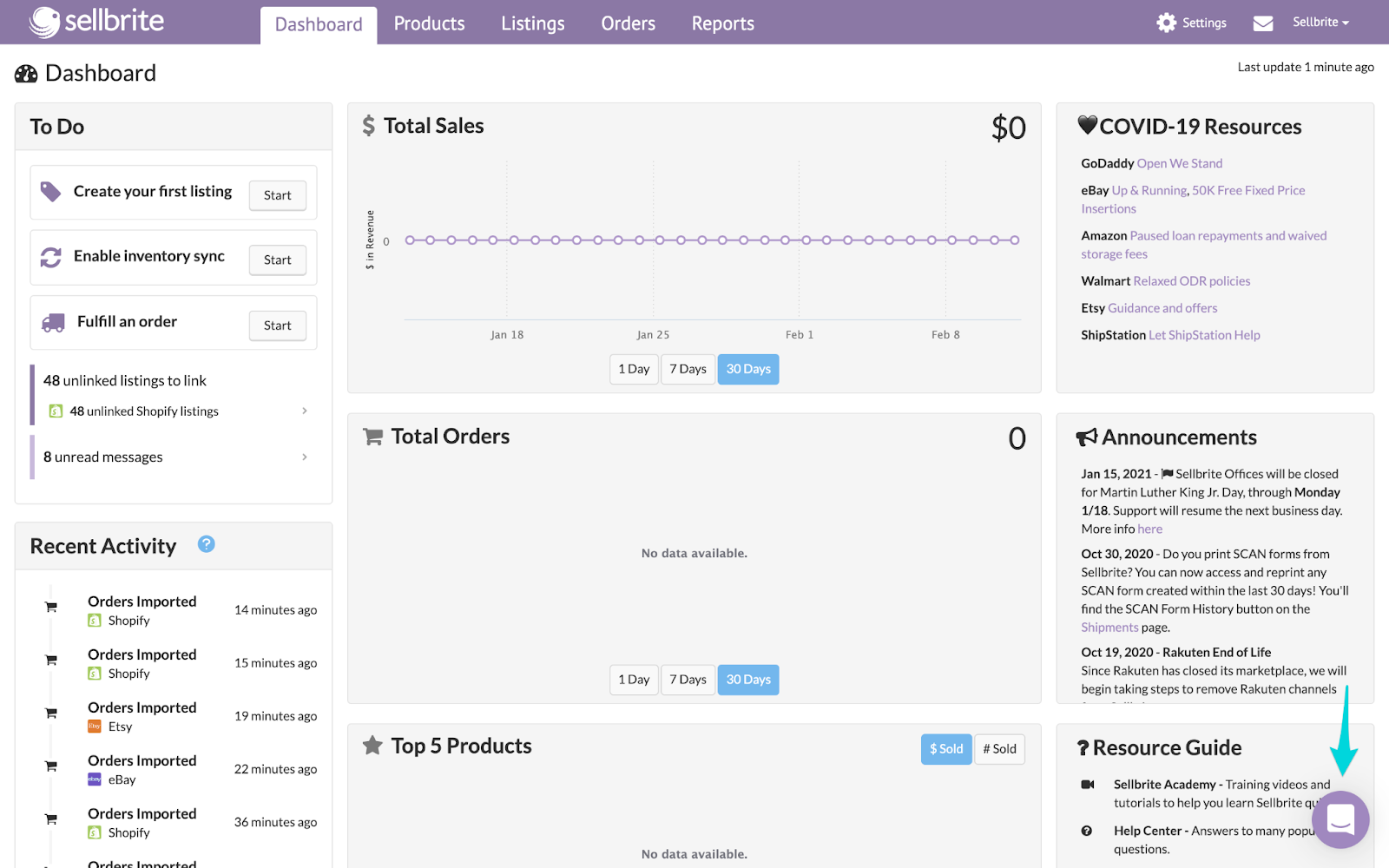Set Total Sales range to 1 Day

click(634, 369)
